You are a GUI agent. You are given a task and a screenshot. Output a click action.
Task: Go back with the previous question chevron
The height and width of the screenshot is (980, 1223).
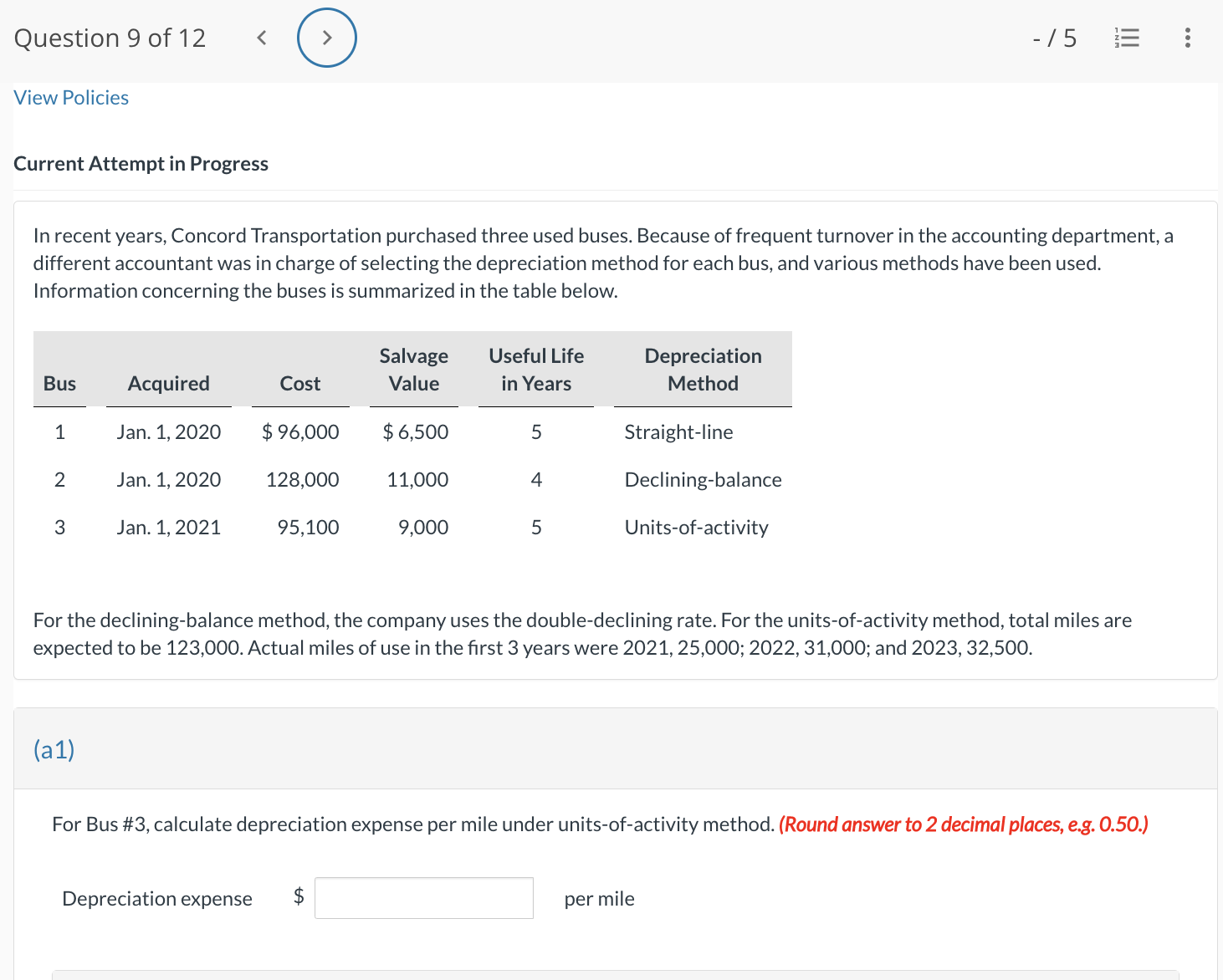pos(261,38)
